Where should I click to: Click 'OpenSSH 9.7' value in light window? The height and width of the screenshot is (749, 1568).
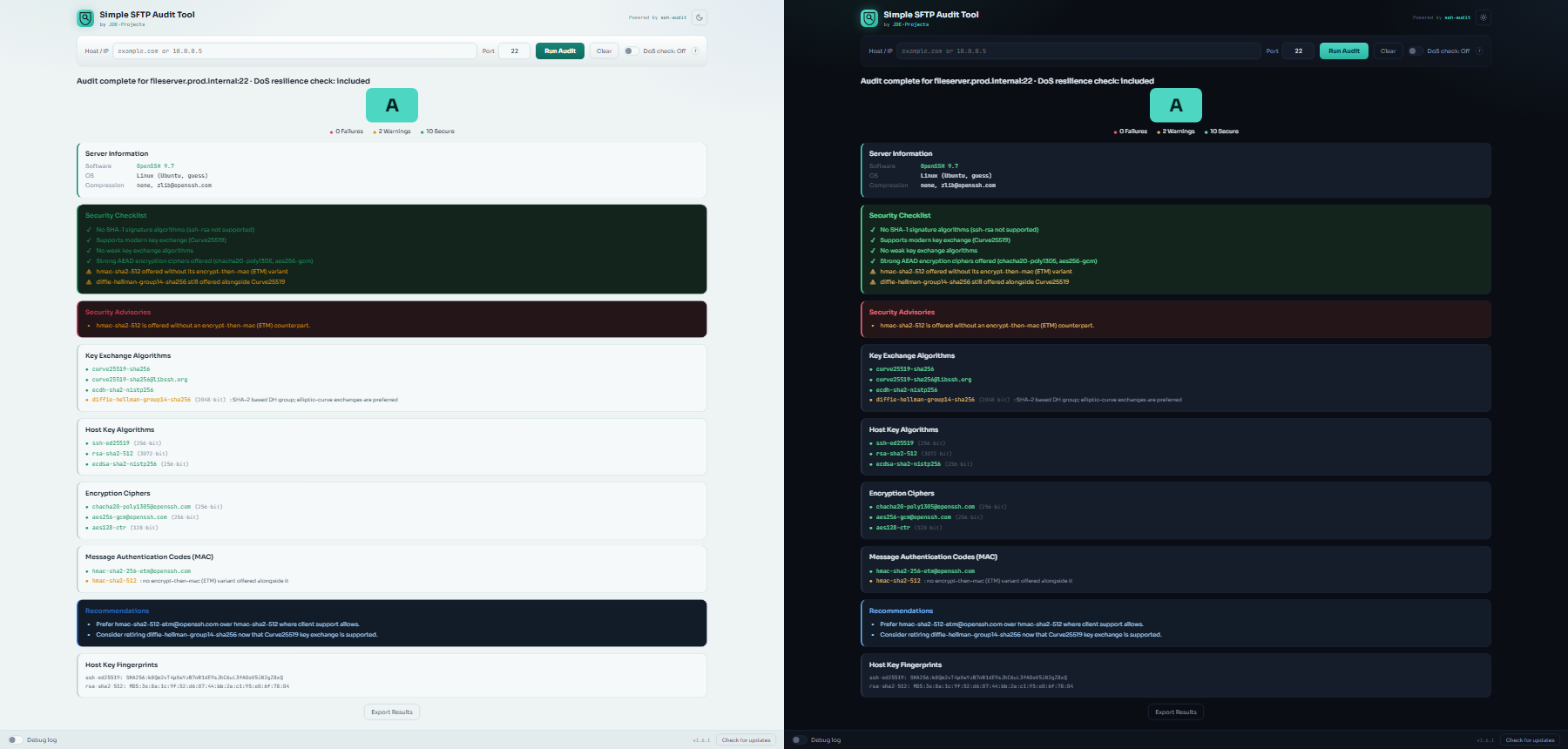tap(155, 165)
